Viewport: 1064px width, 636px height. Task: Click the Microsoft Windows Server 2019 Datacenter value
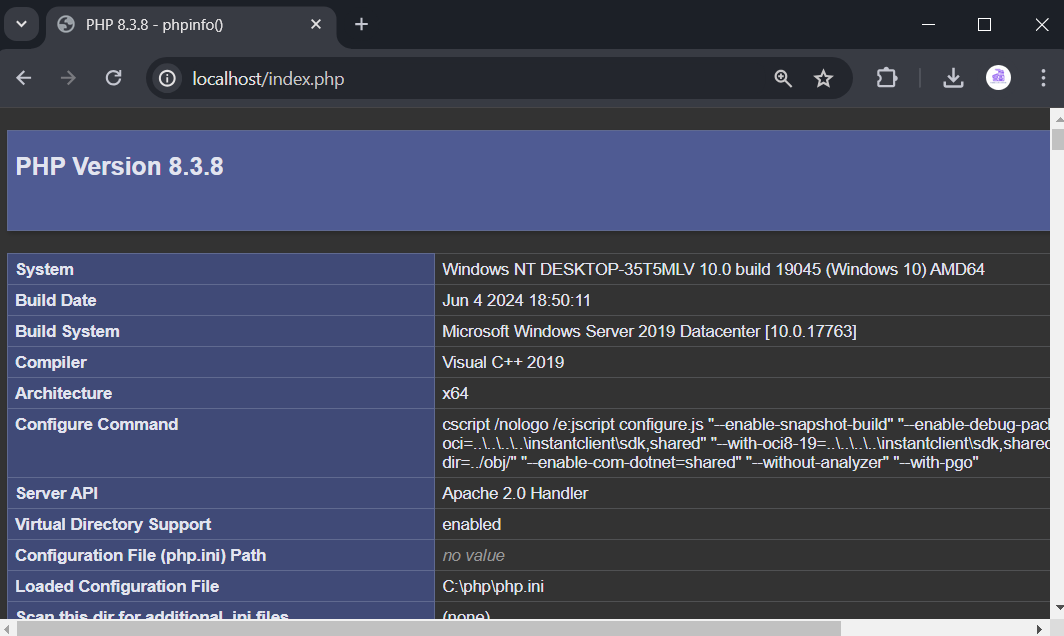click(649, 331)
